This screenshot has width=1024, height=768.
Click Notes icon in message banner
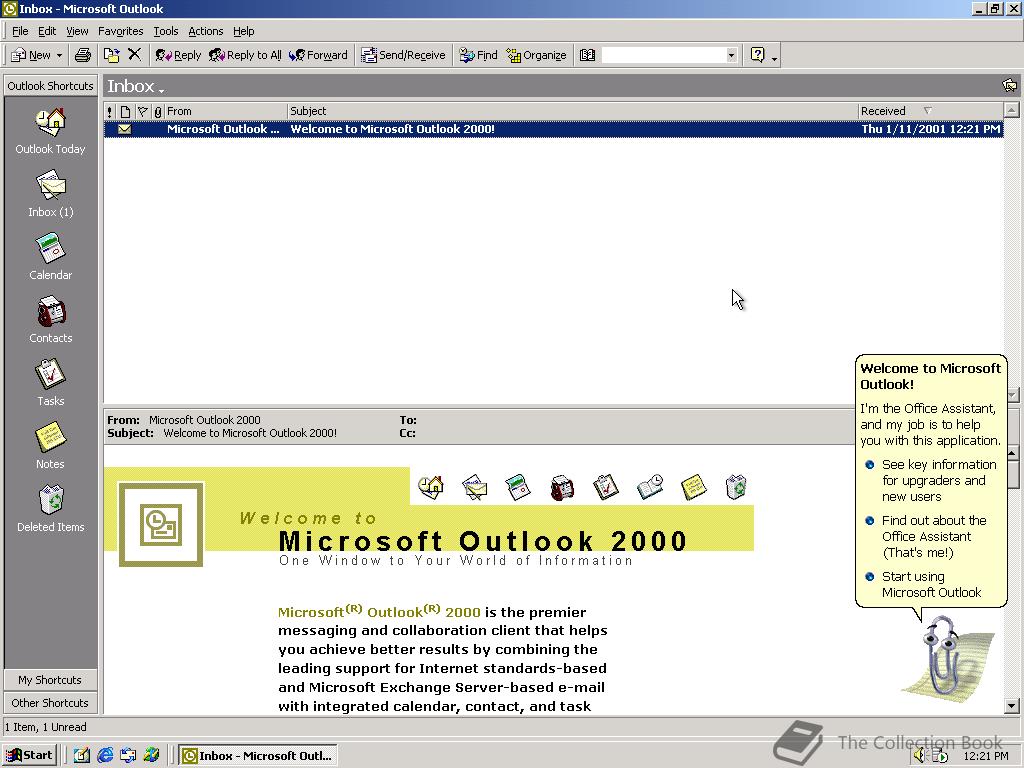click(x=693, y=487)
